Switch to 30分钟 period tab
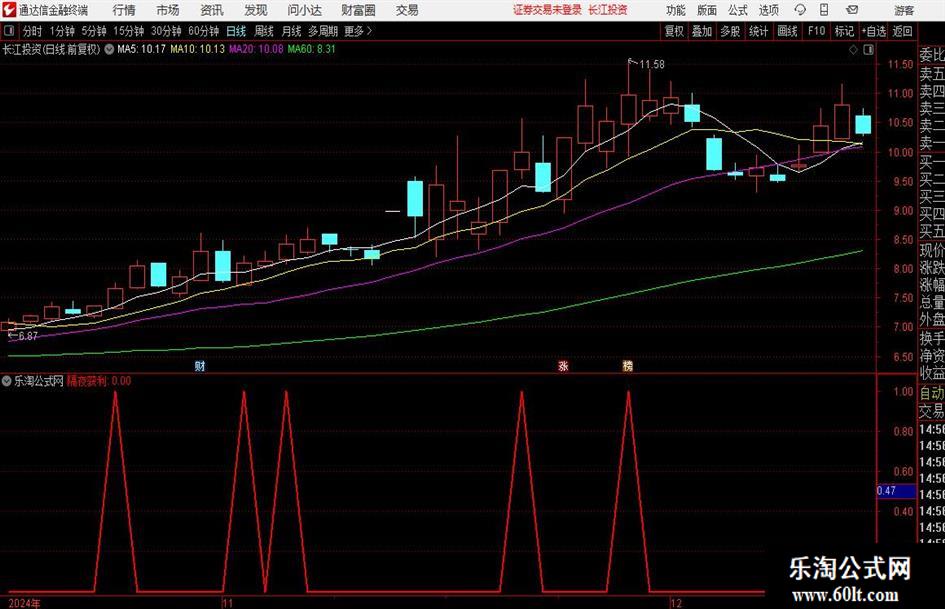Viewport: 945px width, 609px height. (166, 31)
